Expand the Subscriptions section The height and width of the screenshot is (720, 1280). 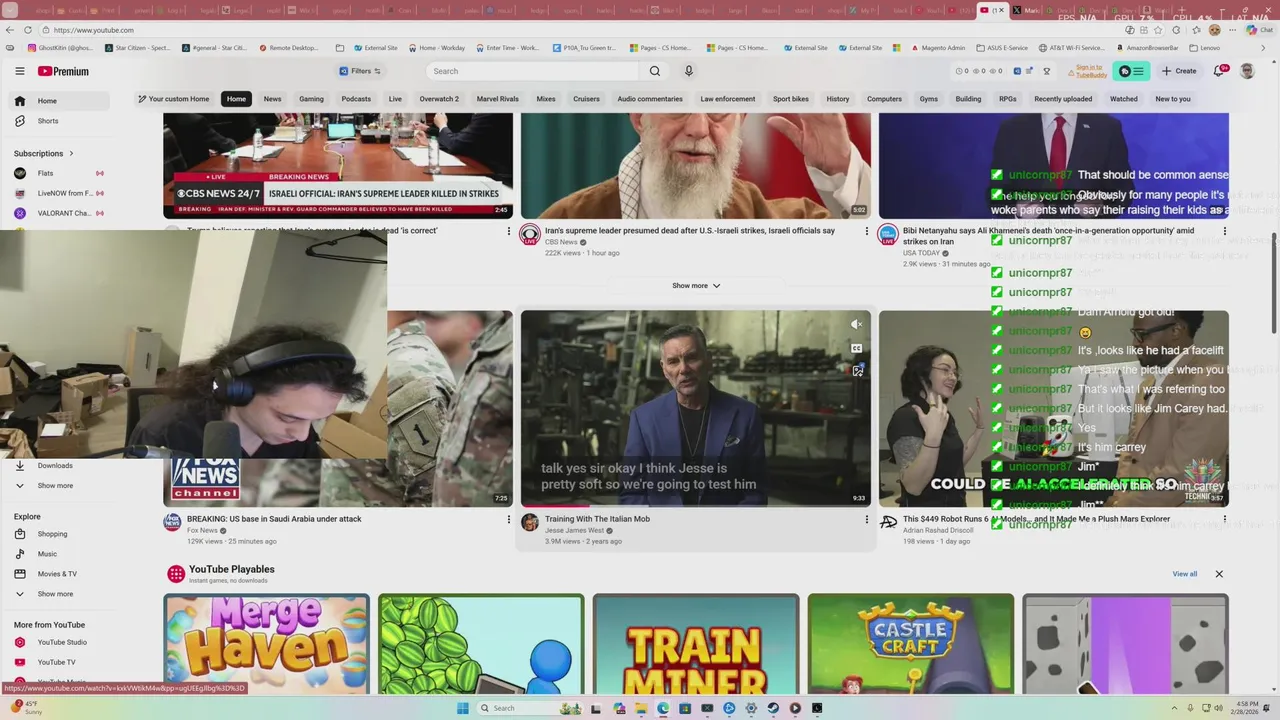tap(45, 153)
